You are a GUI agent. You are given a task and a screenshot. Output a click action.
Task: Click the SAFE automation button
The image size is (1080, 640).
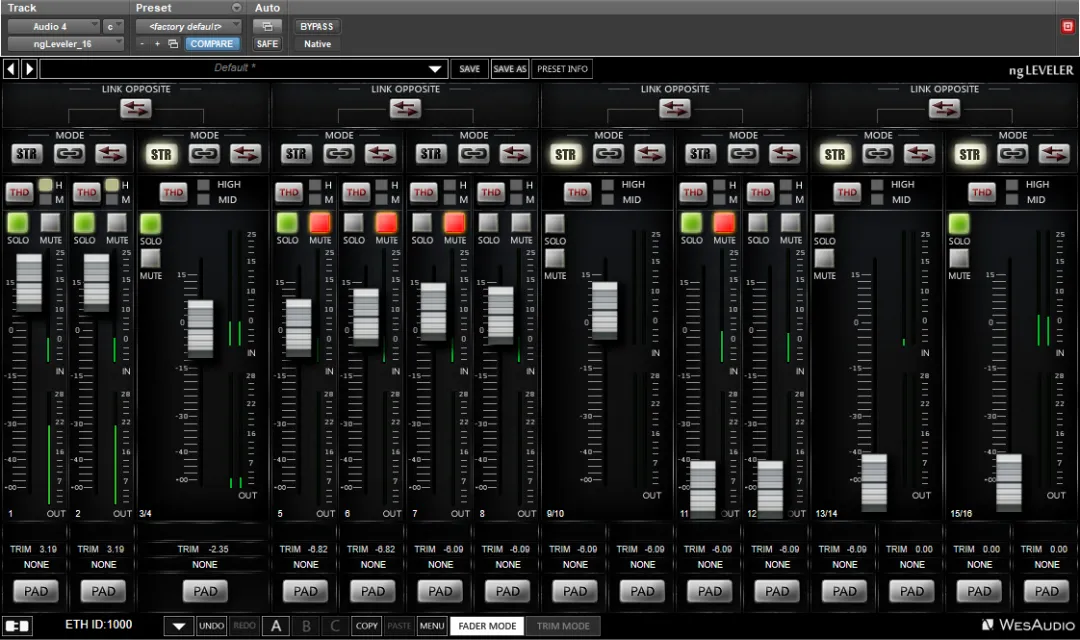tap(267, 43)
